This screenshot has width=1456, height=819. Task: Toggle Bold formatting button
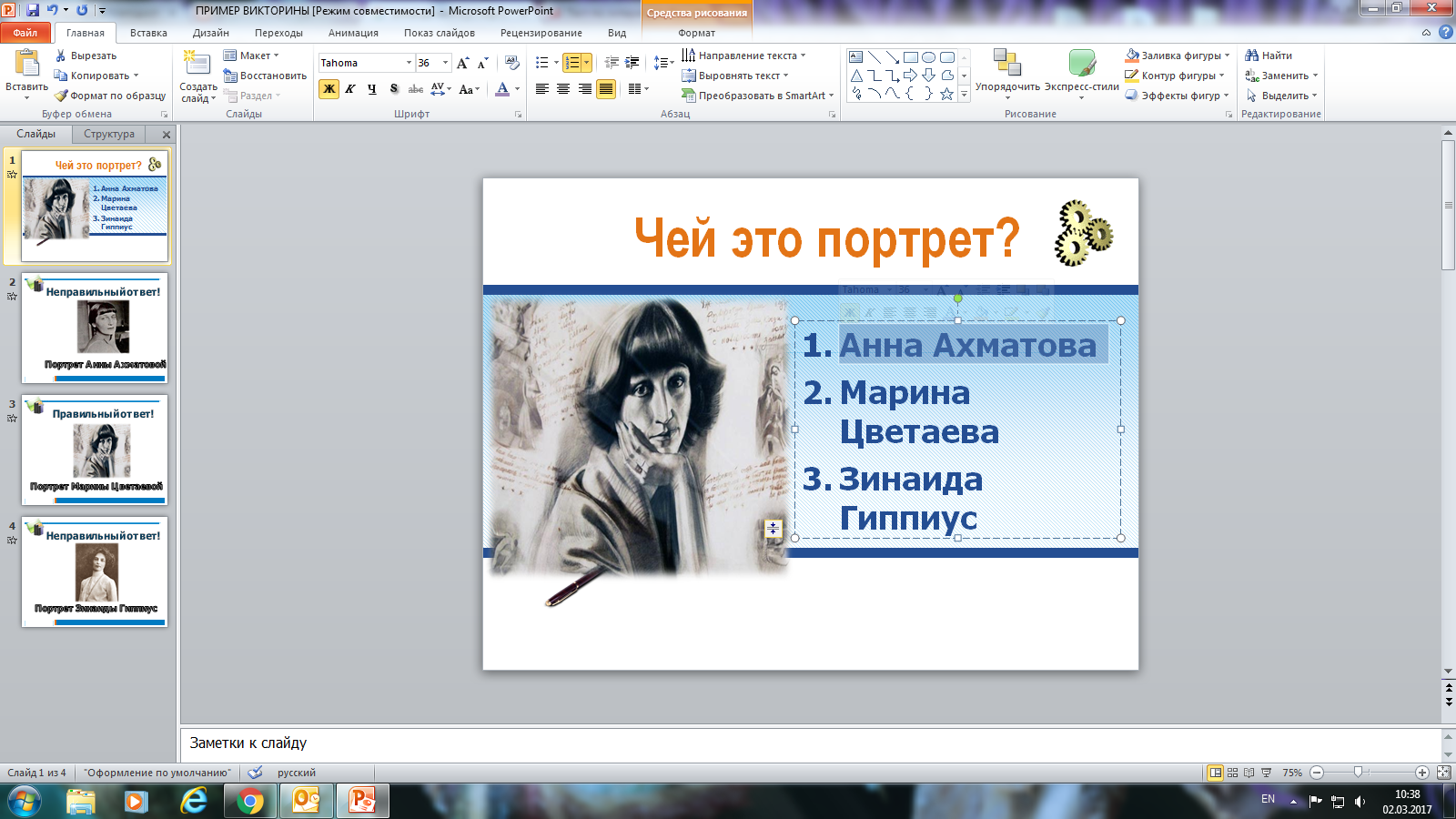(329, 88)
